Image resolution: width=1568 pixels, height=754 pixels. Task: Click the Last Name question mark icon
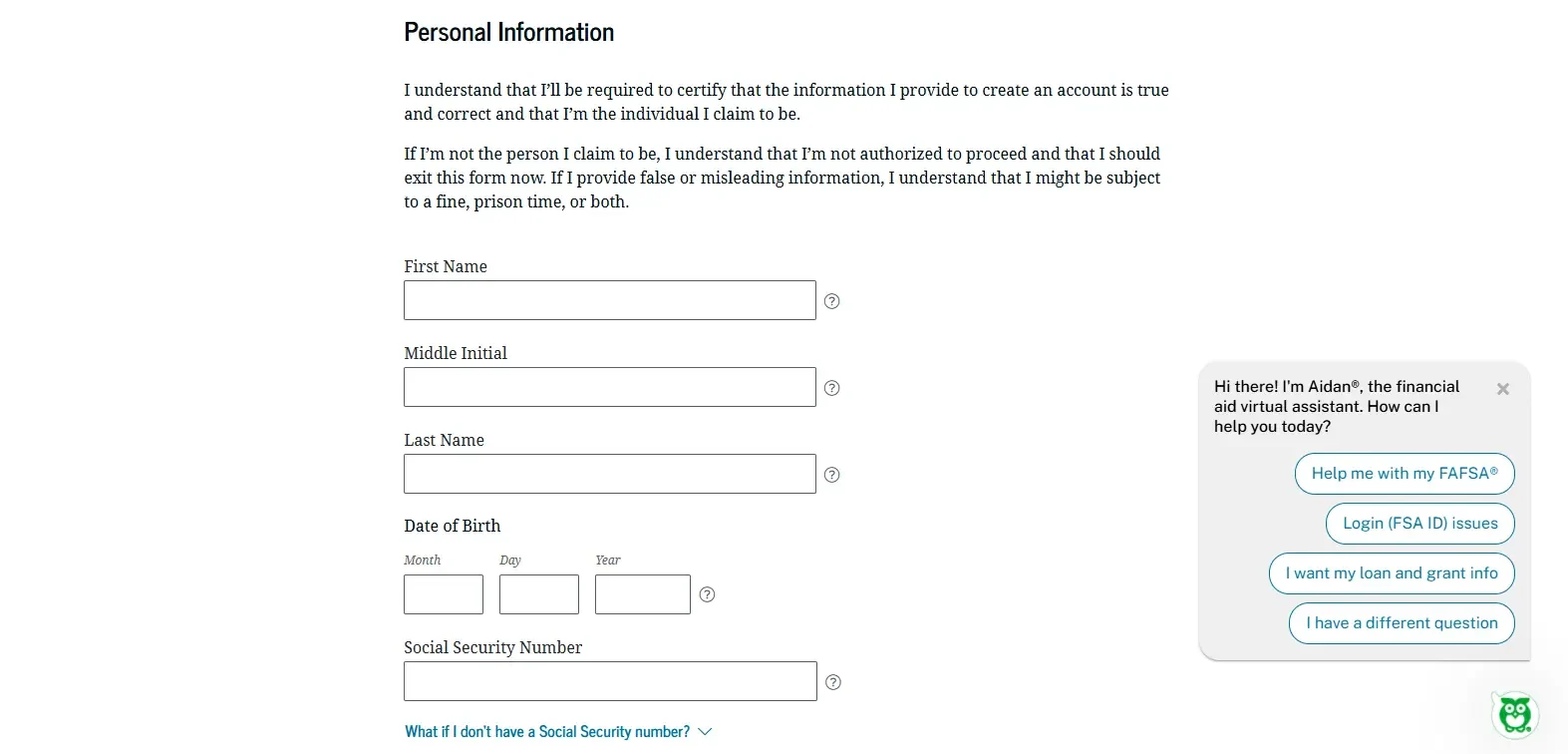tap(832, 475)
